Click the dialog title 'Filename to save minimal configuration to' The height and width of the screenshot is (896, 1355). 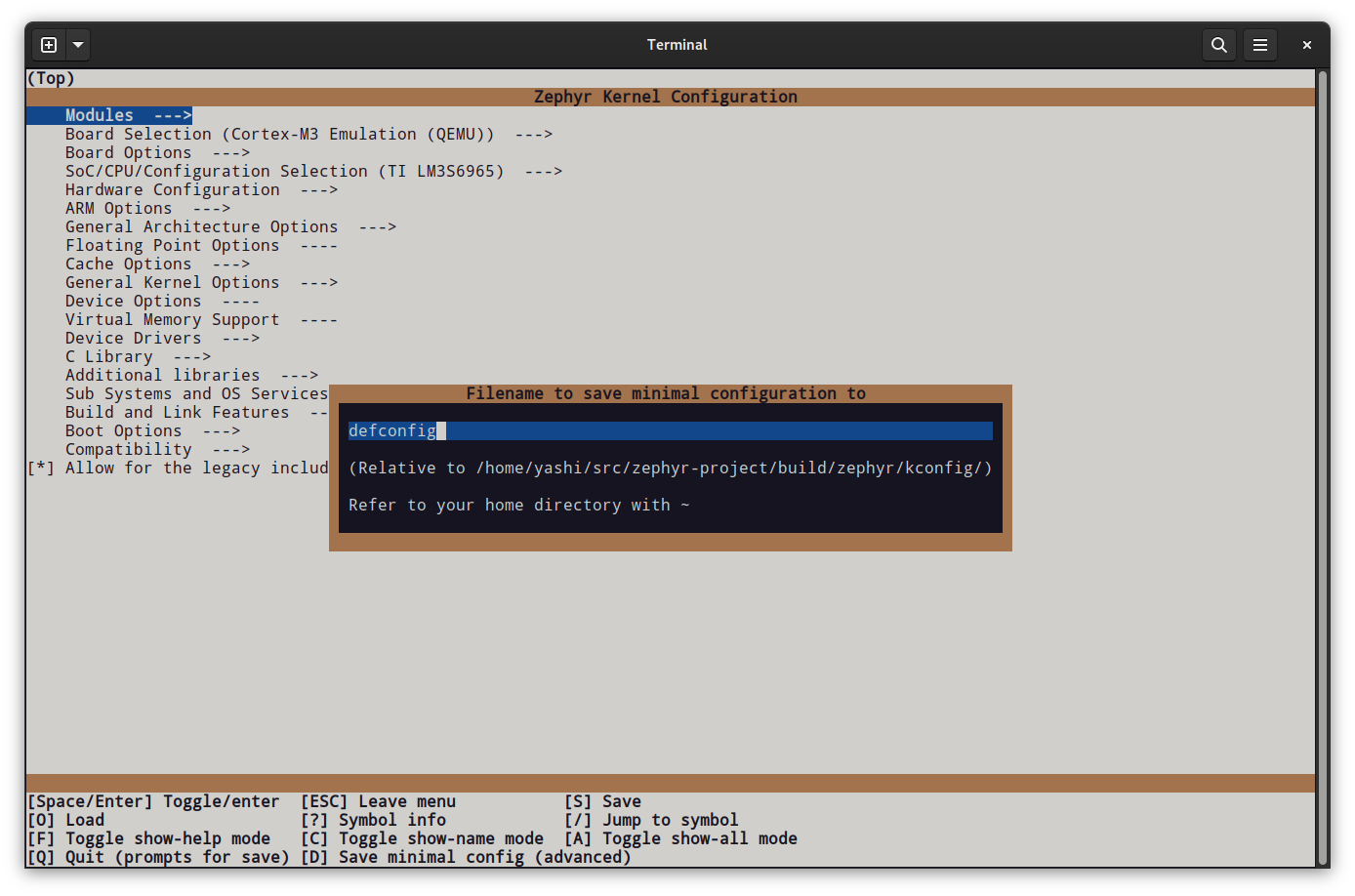(x=666, y=393)
